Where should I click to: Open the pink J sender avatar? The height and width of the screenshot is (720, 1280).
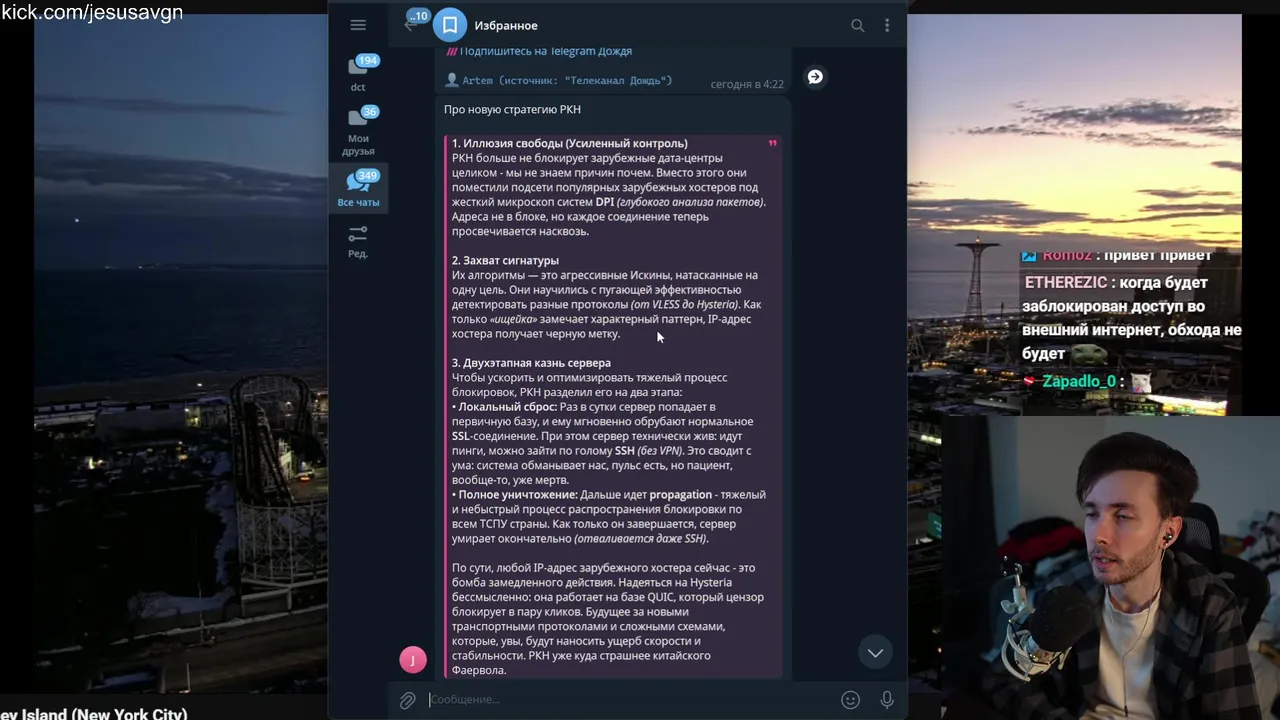coord(413,660)
